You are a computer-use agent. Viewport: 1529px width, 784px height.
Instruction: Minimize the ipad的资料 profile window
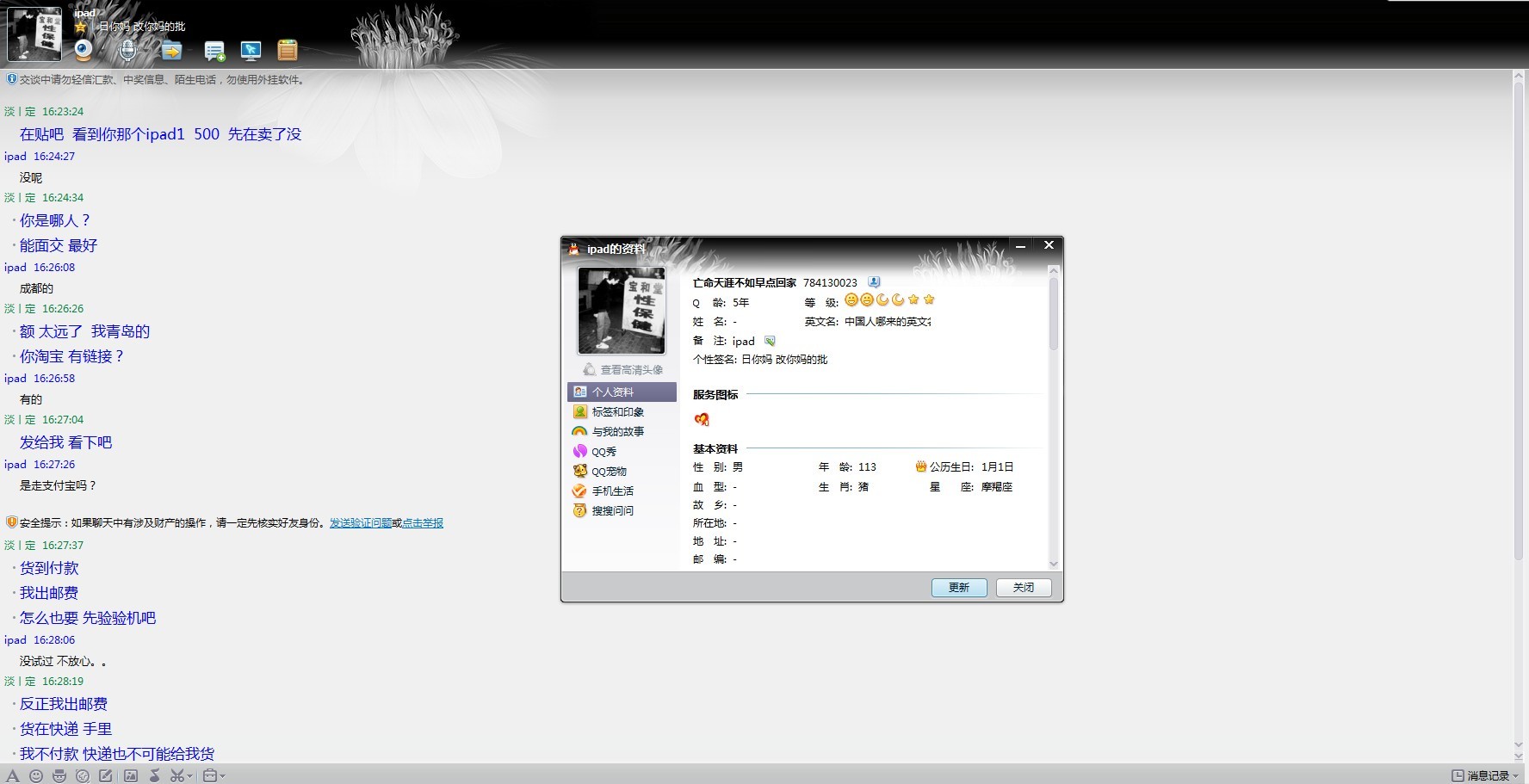point(1020,246)
